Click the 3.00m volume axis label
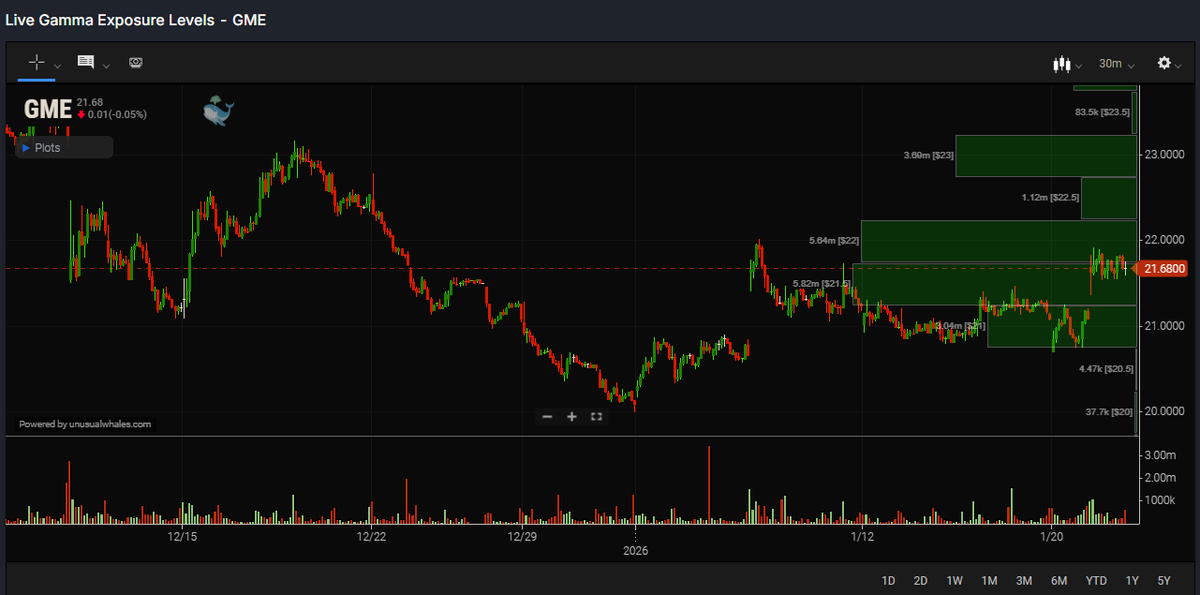Viewport: 1200px width, 595px height. (x=1160, y=455)
